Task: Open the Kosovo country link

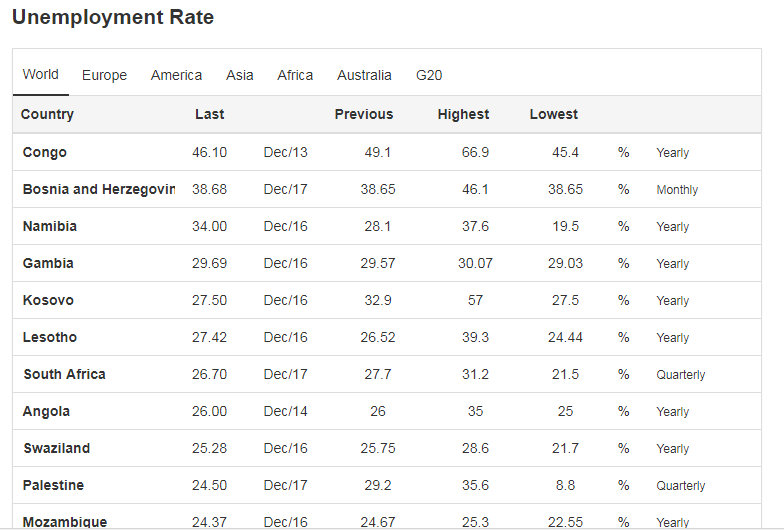Action: pyautogui.click(x=48, y=300)
